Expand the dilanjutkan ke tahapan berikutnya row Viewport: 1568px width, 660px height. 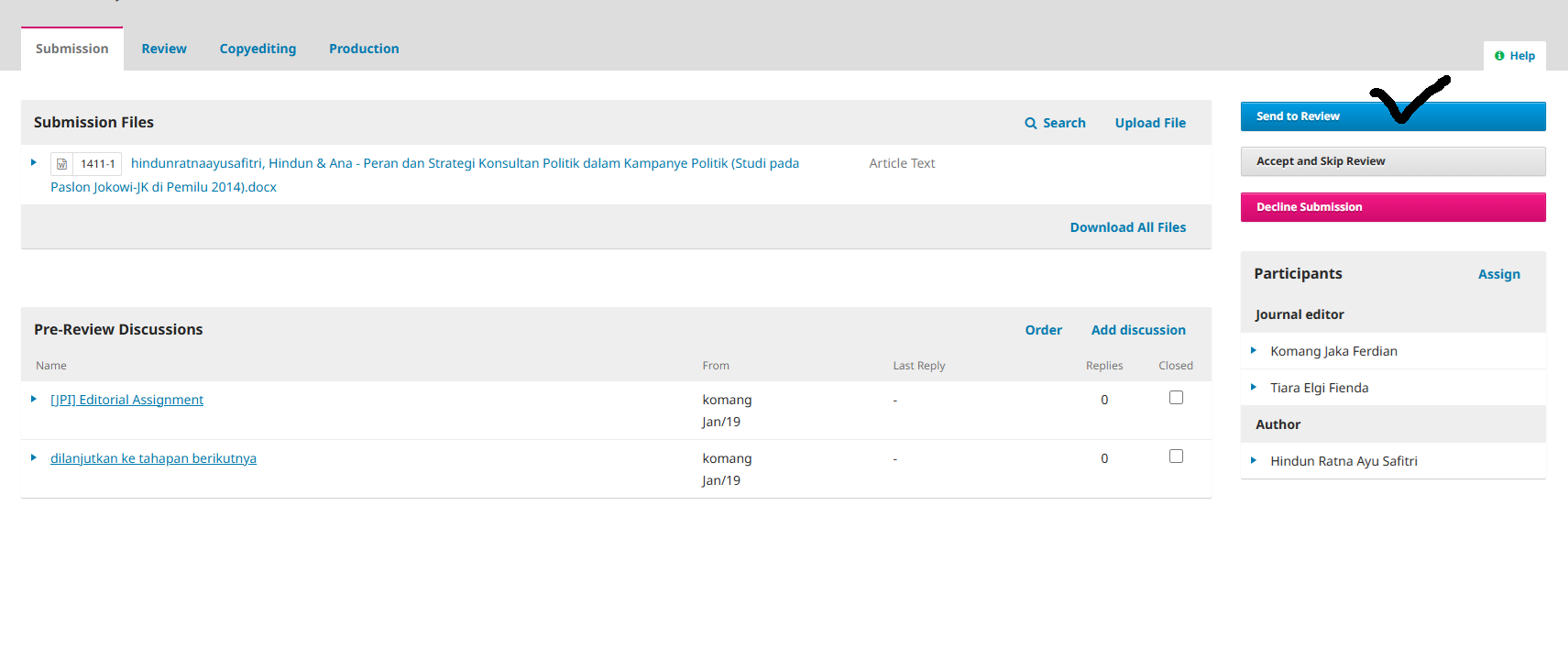[34, 457]
